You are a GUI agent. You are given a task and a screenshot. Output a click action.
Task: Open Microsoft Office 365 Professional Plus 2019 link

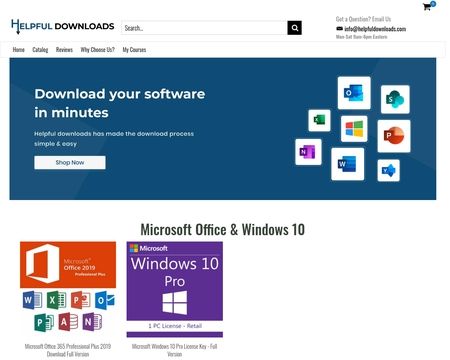coord(68,350)
